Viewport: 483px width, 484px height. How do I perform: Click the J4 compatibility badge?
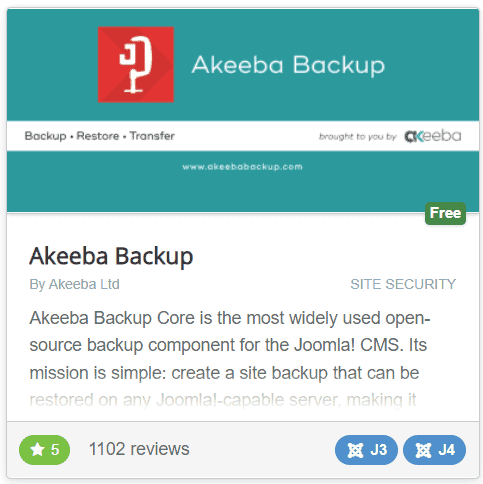(x=434, y=450)
